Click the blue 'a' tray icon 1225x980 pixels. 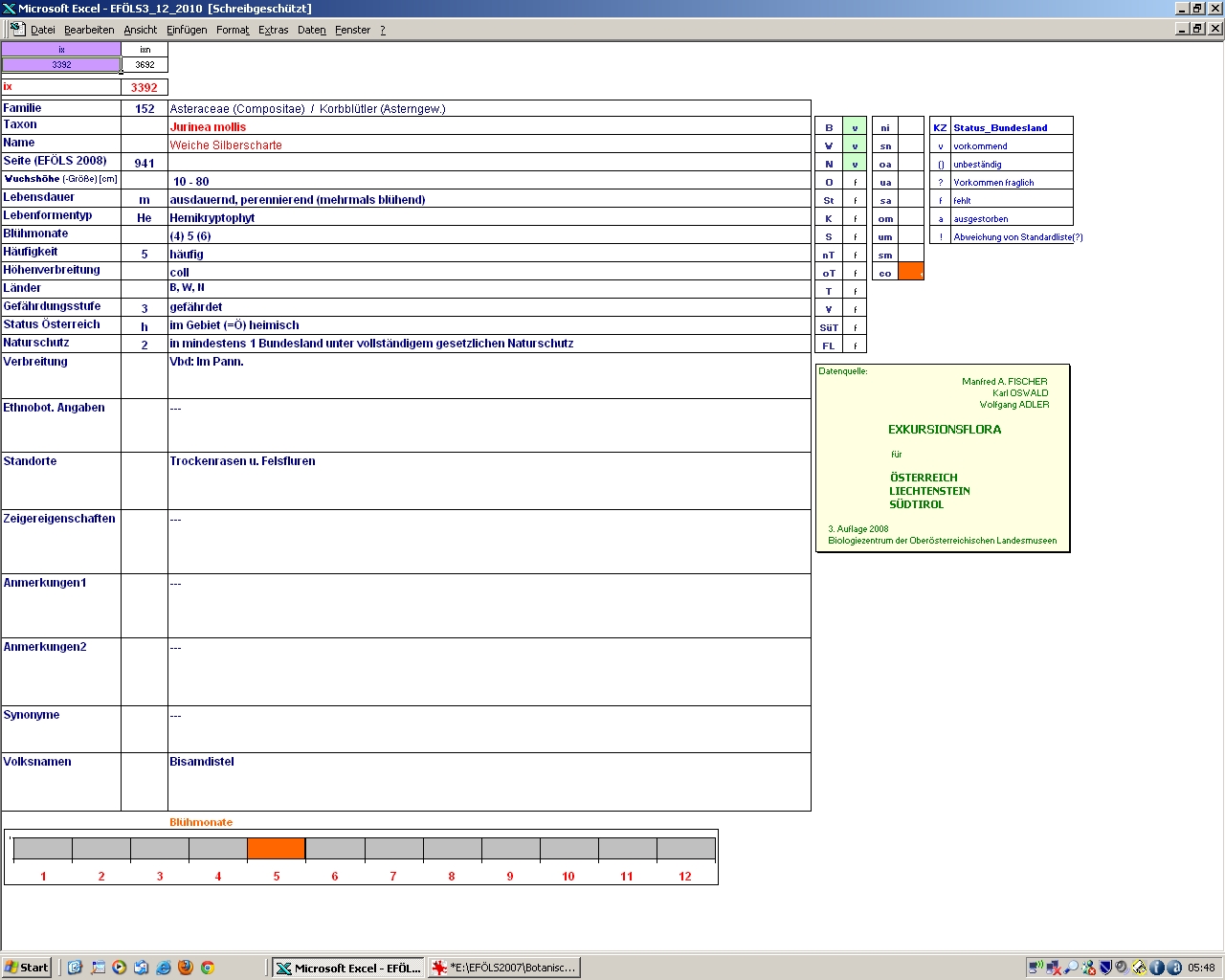pos(1174,968)
